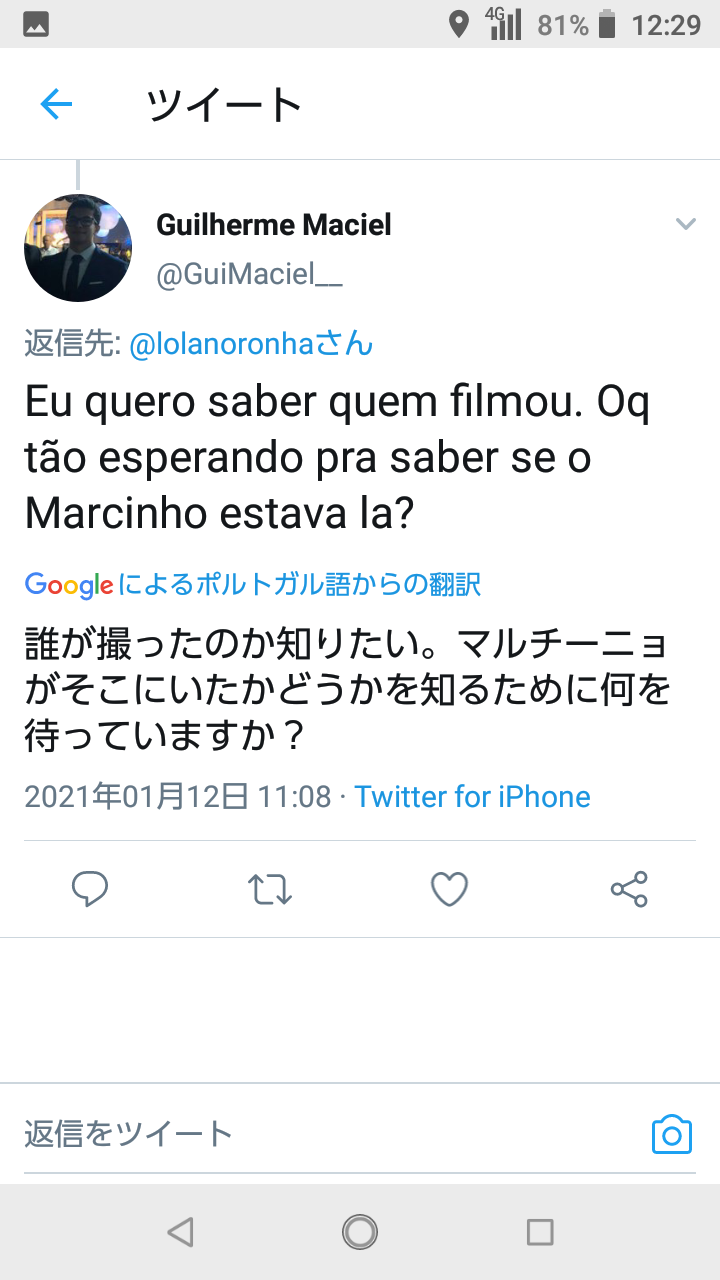Tap the reply speech bubble icon
720x1280 pixels.
coord(90,888)
